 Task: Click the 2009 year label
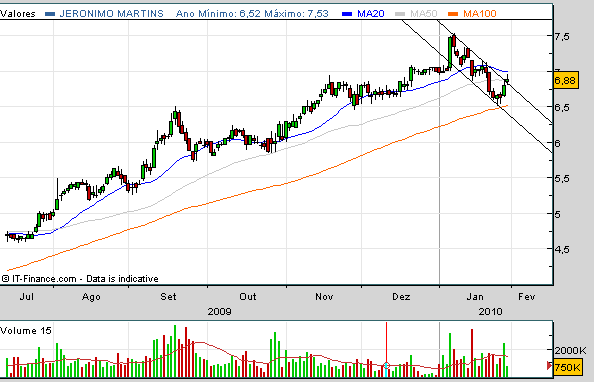tap(219, 312)
